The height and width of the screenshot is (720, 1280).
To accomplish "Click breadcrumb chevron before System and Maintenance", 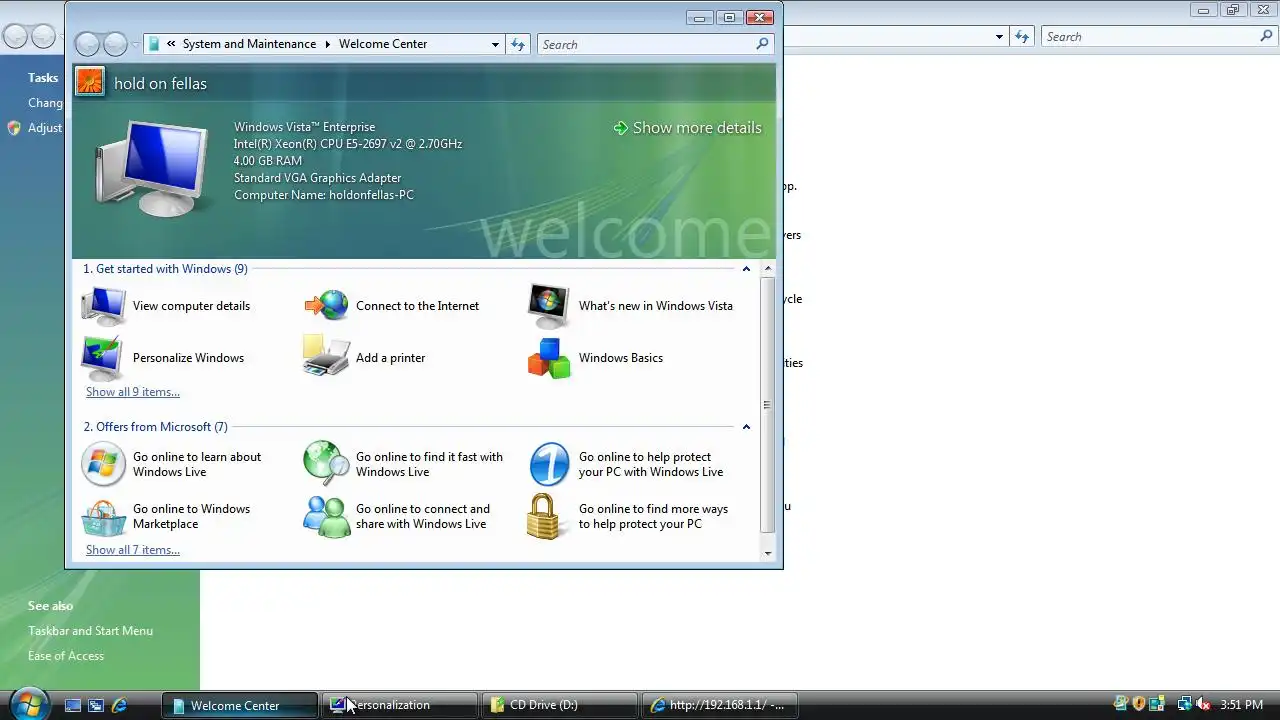I will (x=172, y=44).
